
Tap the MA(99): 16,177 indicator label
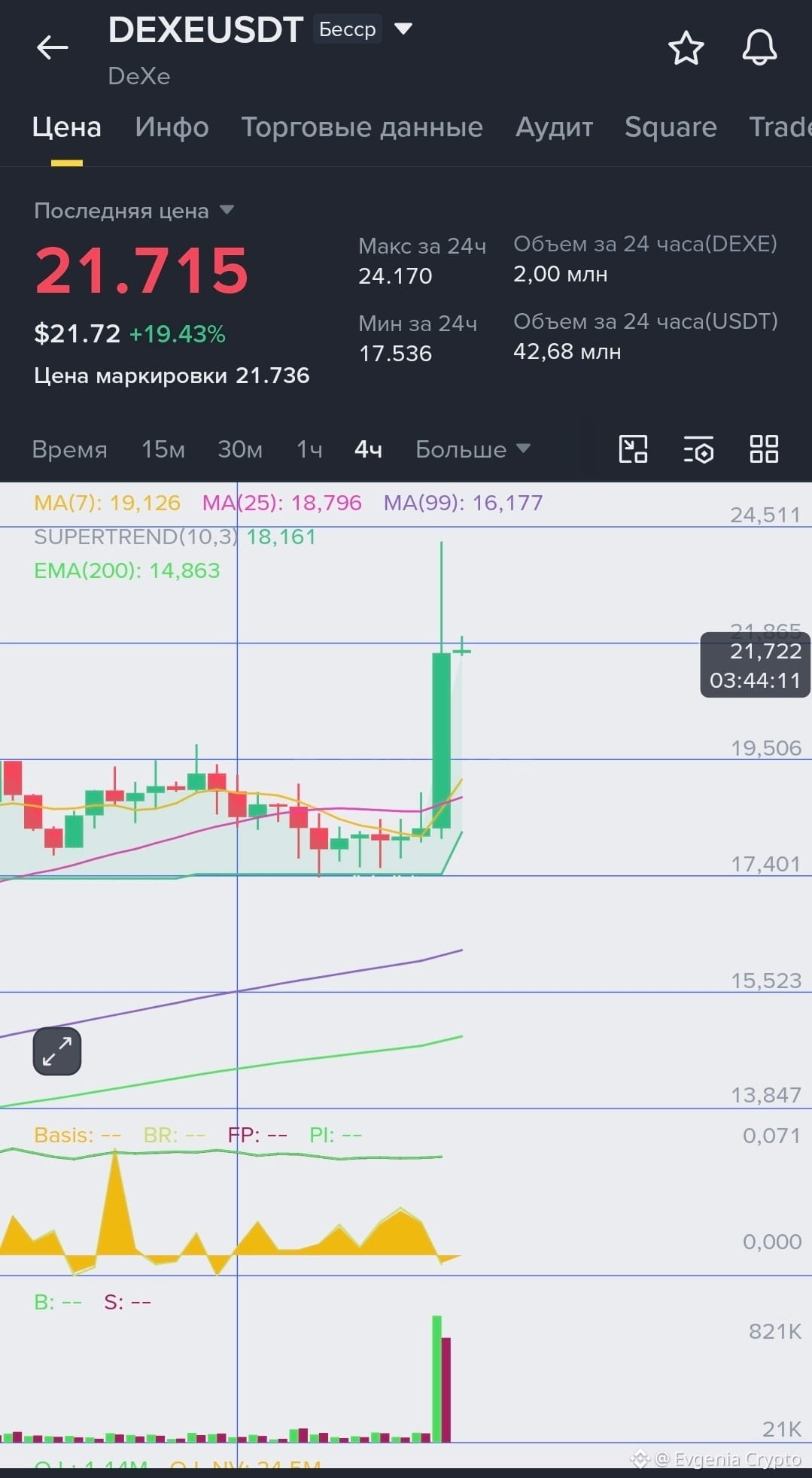tap(463, 503)
